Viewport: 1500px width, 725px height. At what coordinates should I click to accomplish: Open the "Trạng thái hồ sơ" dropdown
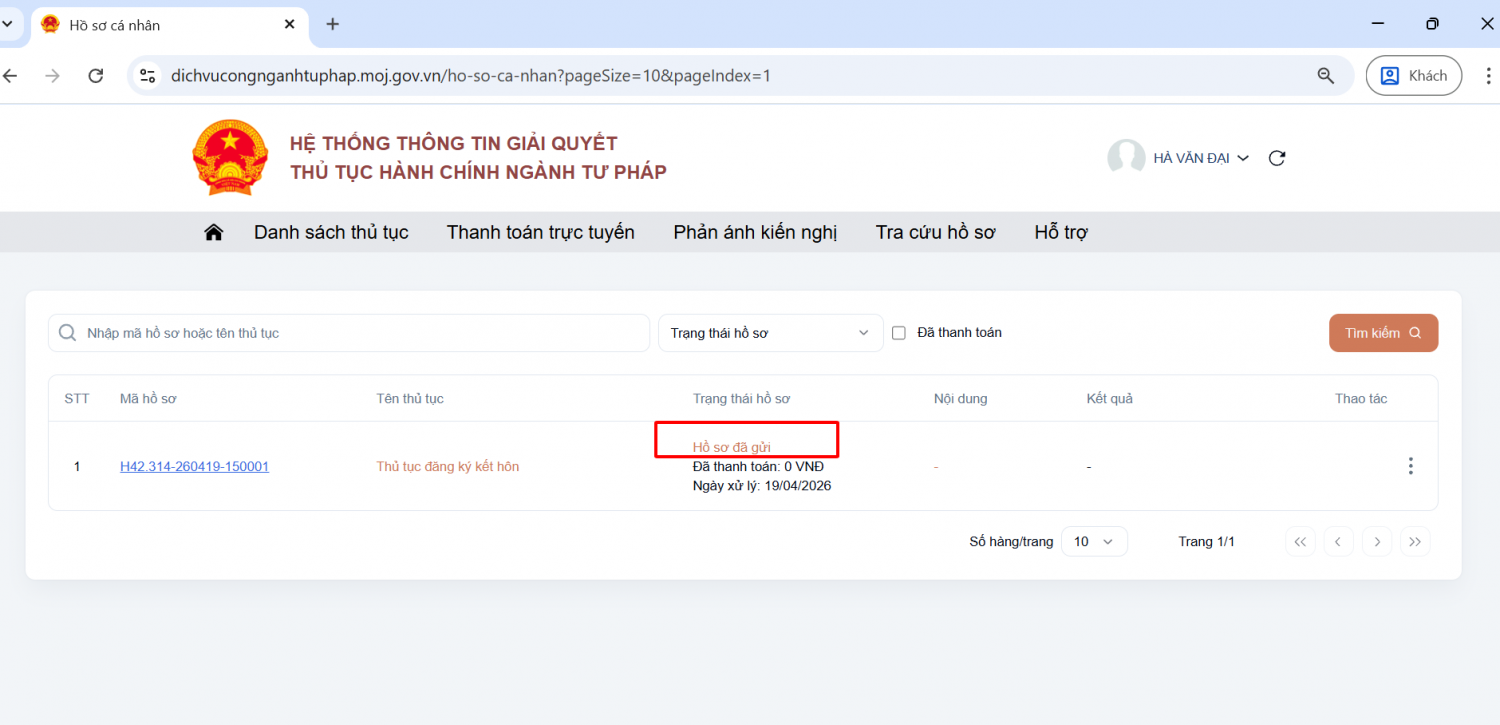[770, 333]
